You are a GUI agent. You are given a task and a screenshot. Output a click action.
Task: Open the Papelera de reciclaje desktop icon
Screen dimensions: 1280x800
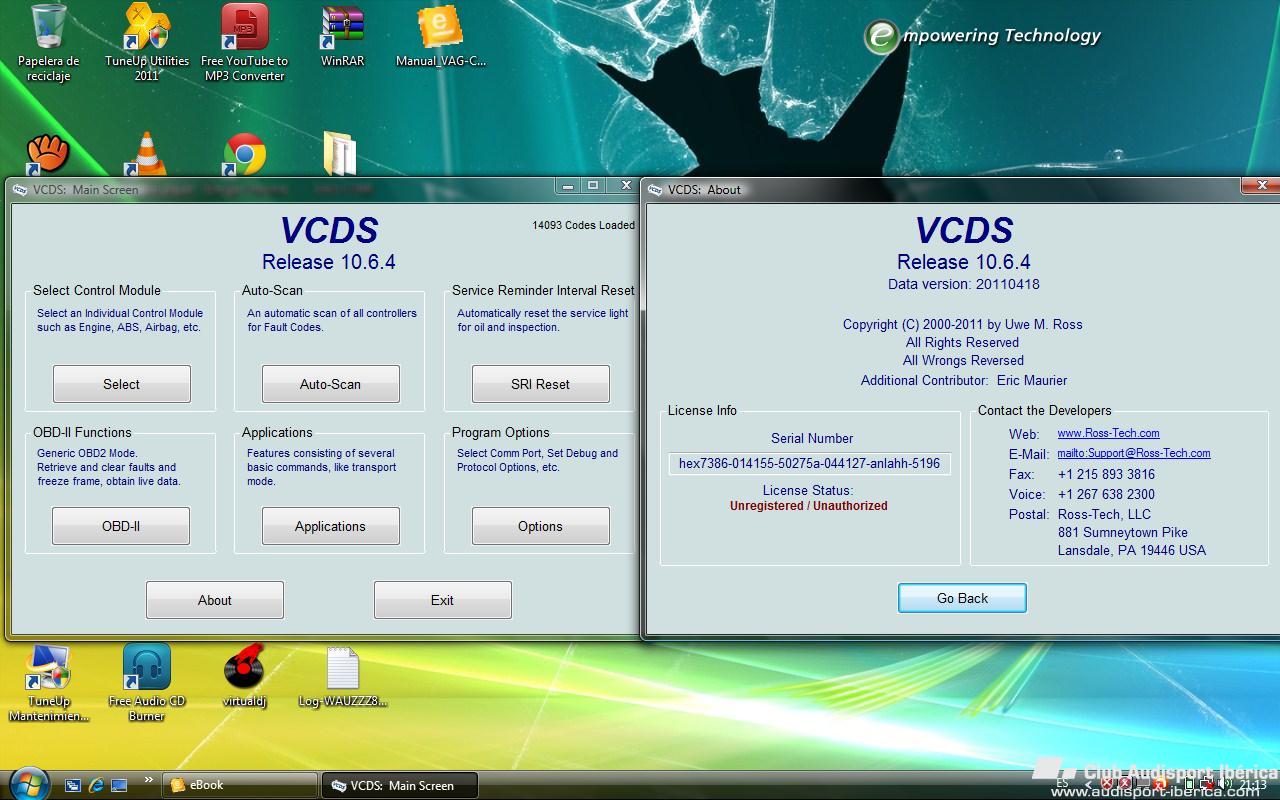click(x=48, y=30)
